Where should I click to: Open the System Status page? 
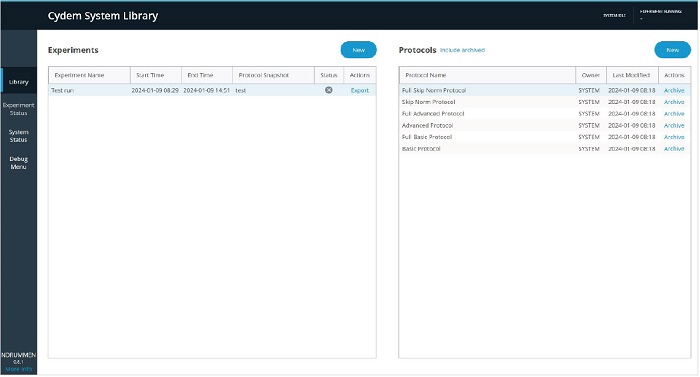pyautogui.click(x=19, y=136)
